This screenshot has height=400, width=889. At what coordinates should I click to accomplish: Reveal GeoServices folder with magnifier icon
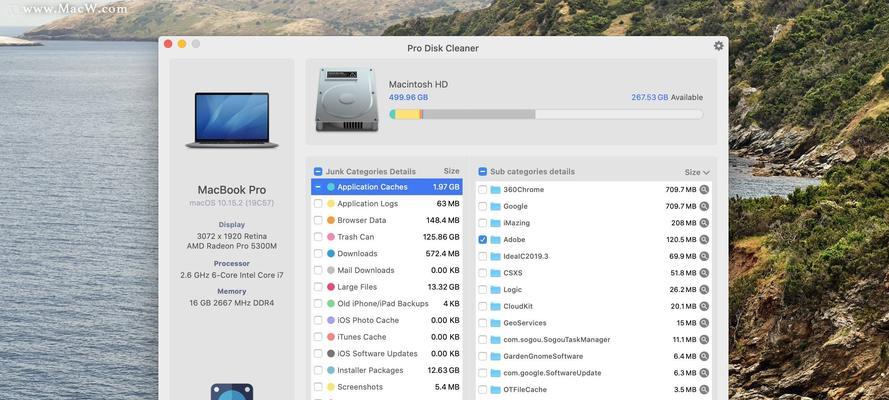(x=704, y=323)
